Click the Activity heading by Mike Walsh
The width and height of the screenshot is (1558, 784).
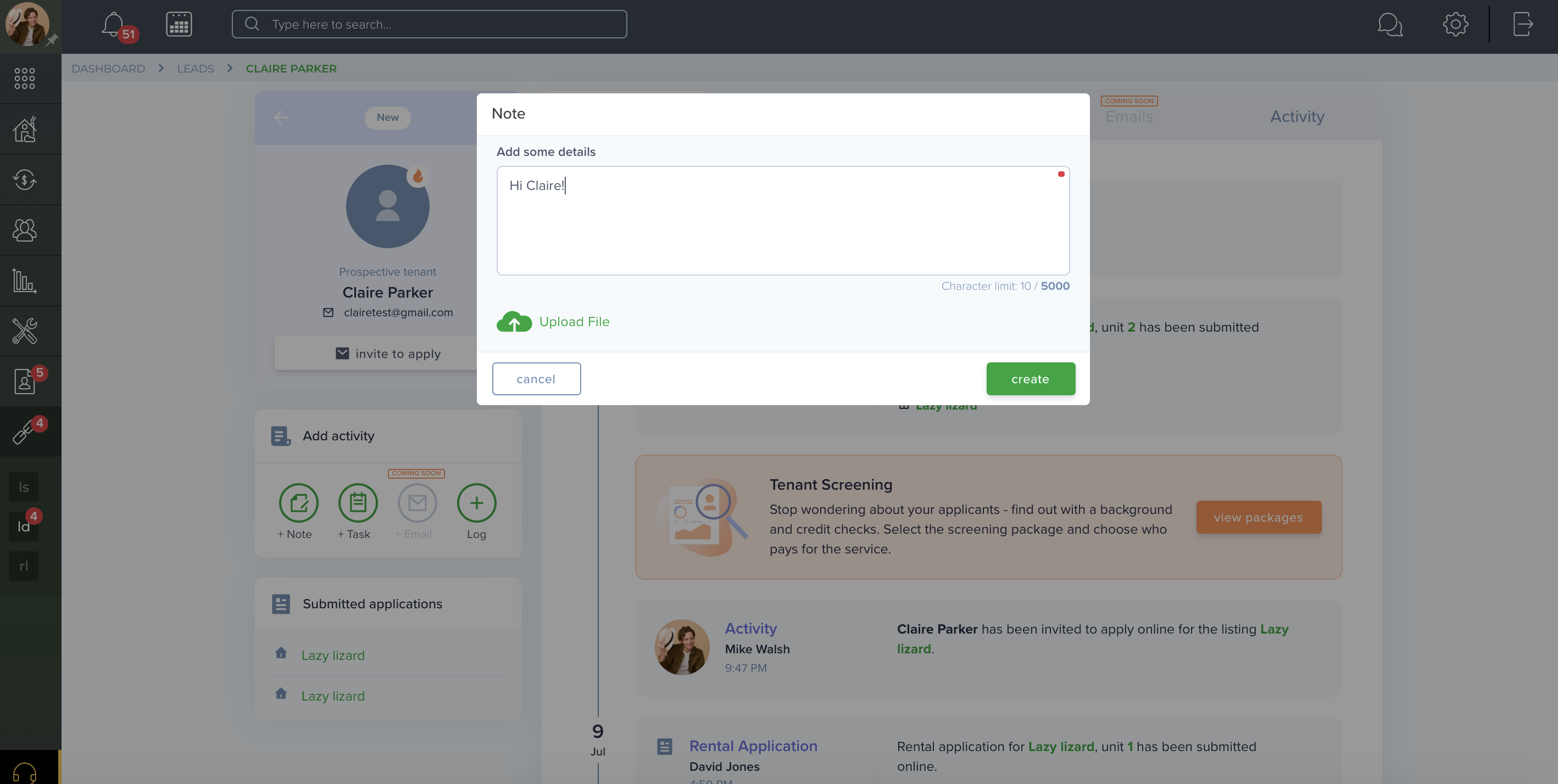pyautogui.click(x=750, y=629)
